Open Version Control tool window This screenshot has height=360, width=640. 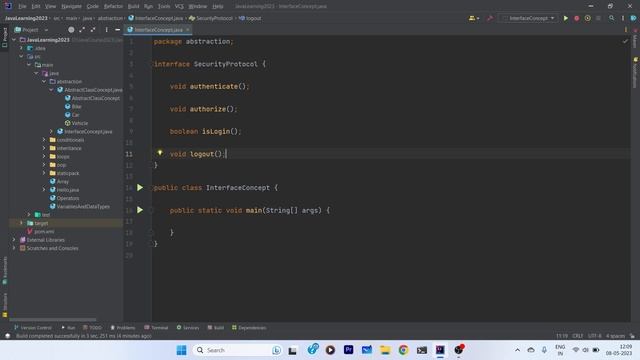[x=33, y=328]
